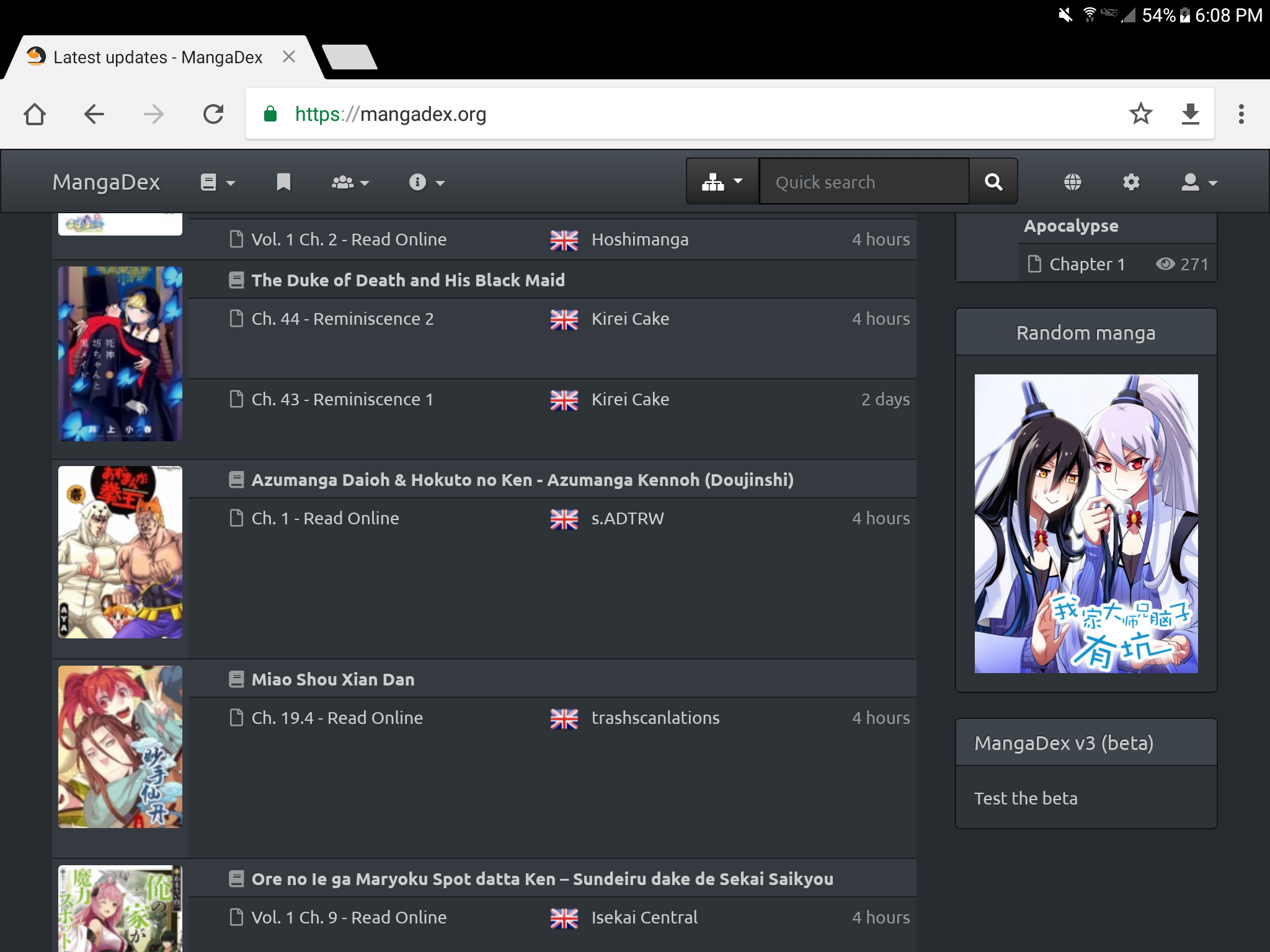Open the info dropdown menu

[427, 182]
